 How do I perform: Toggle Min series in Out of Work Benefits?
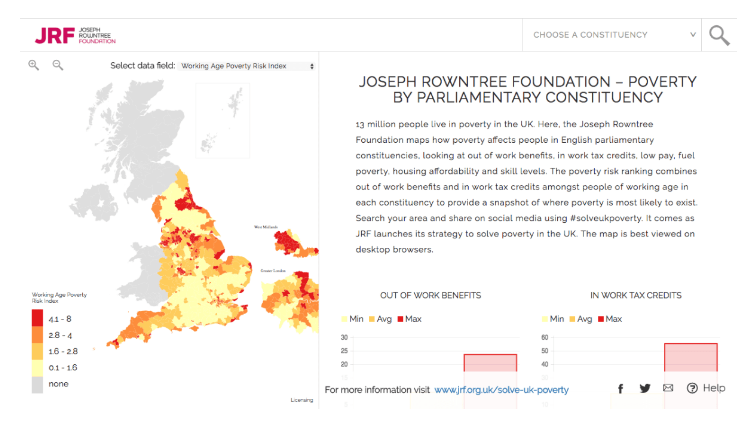[x=353, y=319]
